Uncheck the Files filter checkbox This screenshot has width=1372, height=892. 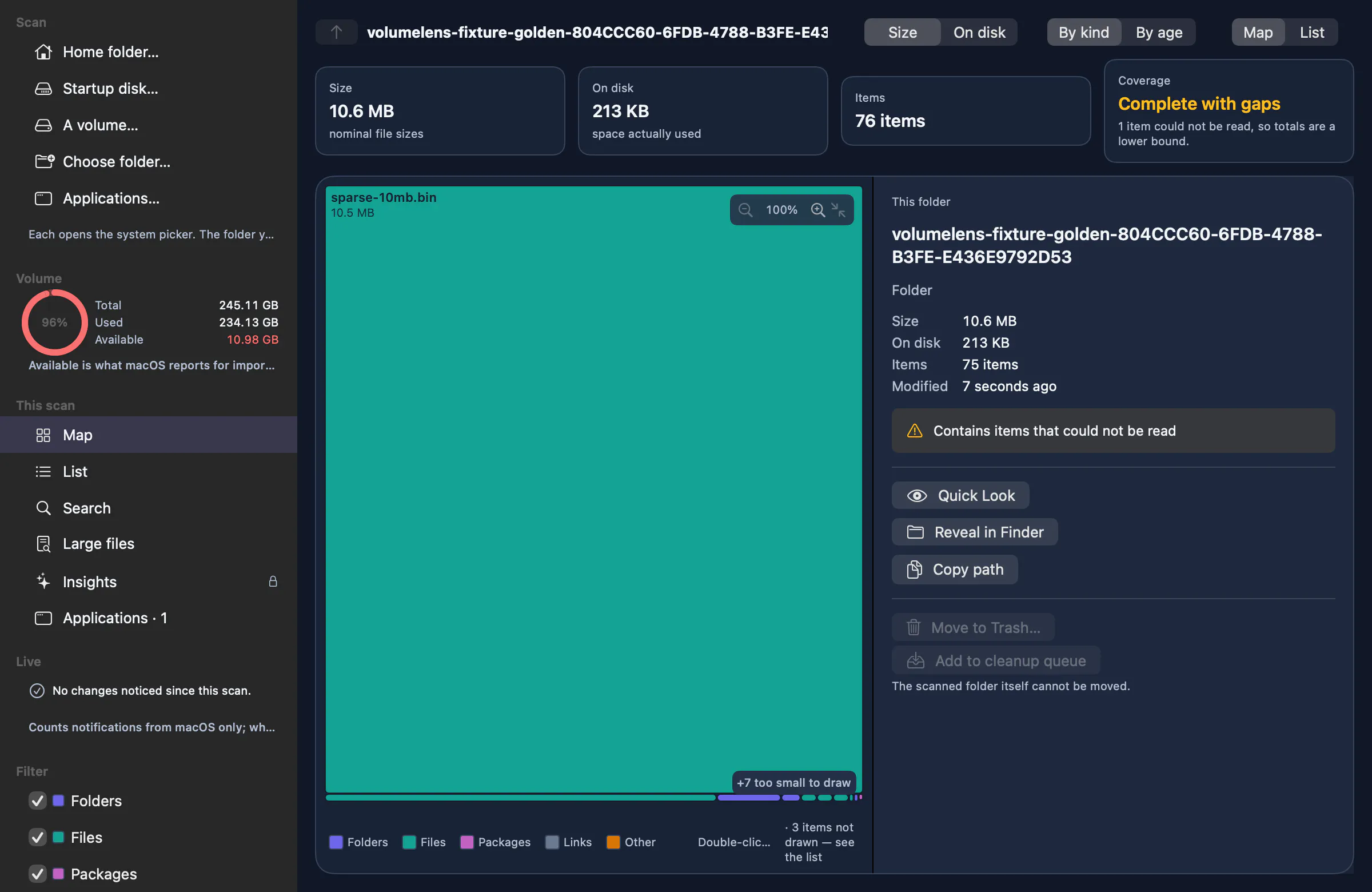point(38,837)
